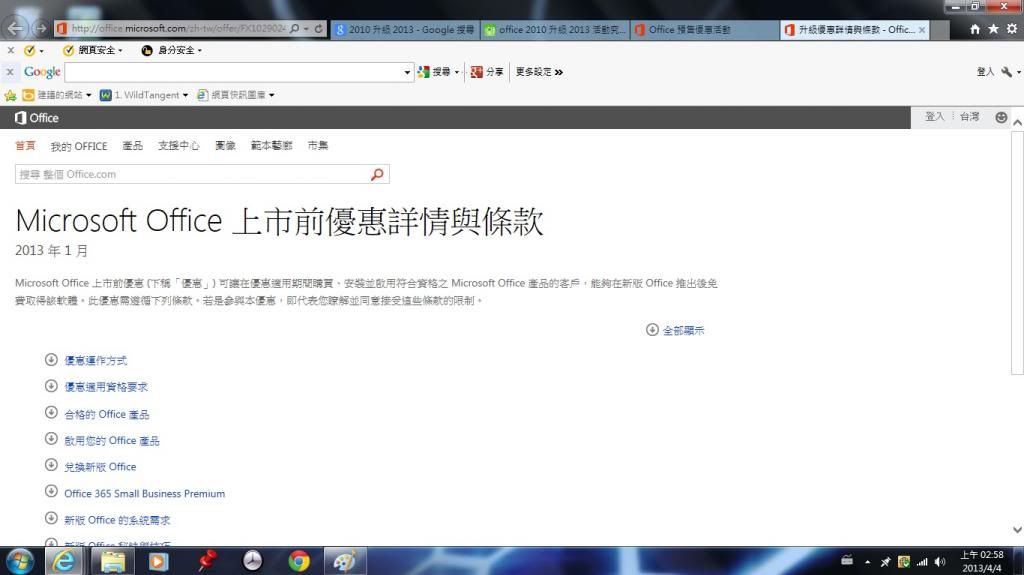Open the 我的 OFFICE navigation item
The width and height of the screenshot is (1024, 575).
click(x=79, y=146)
